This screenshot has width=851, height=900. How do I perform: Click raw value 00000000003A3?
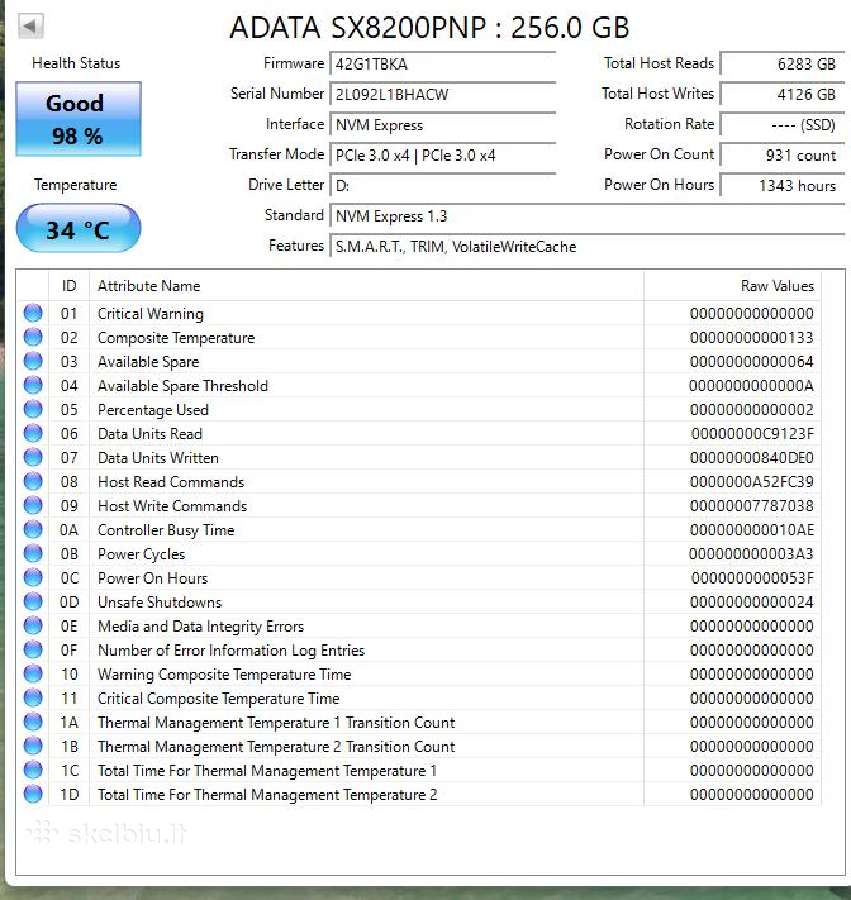(x=752, y=553)
